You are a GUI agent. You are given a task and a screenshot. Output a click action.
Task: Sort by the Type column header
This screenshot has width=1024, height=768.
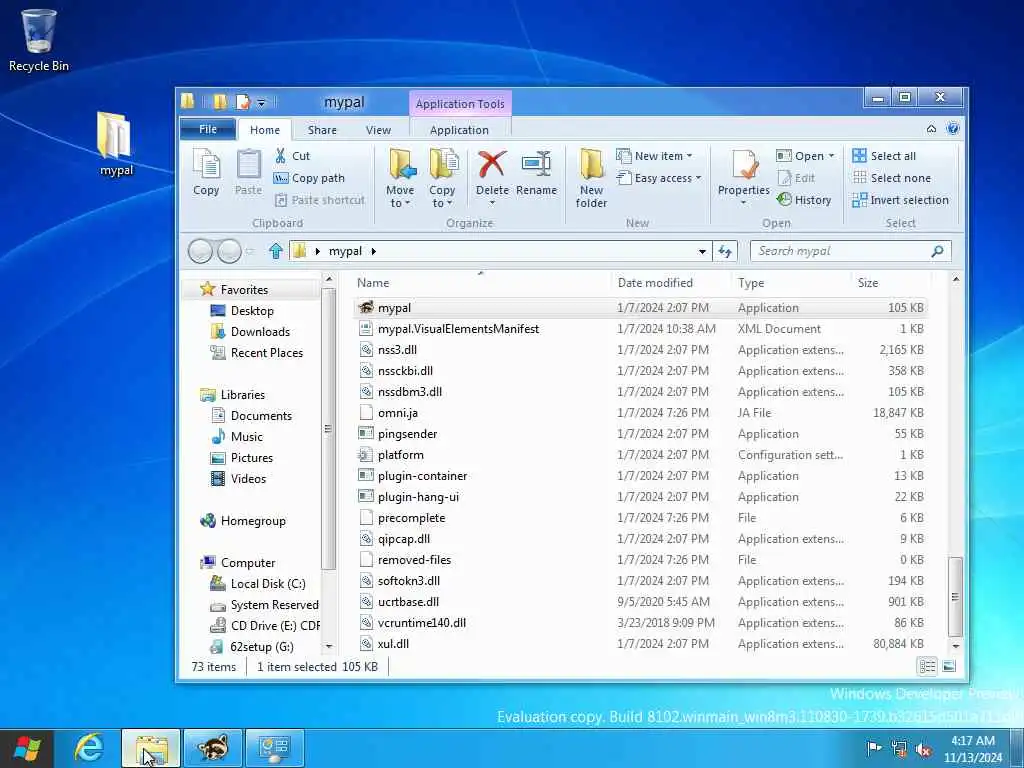coord(792,283)
